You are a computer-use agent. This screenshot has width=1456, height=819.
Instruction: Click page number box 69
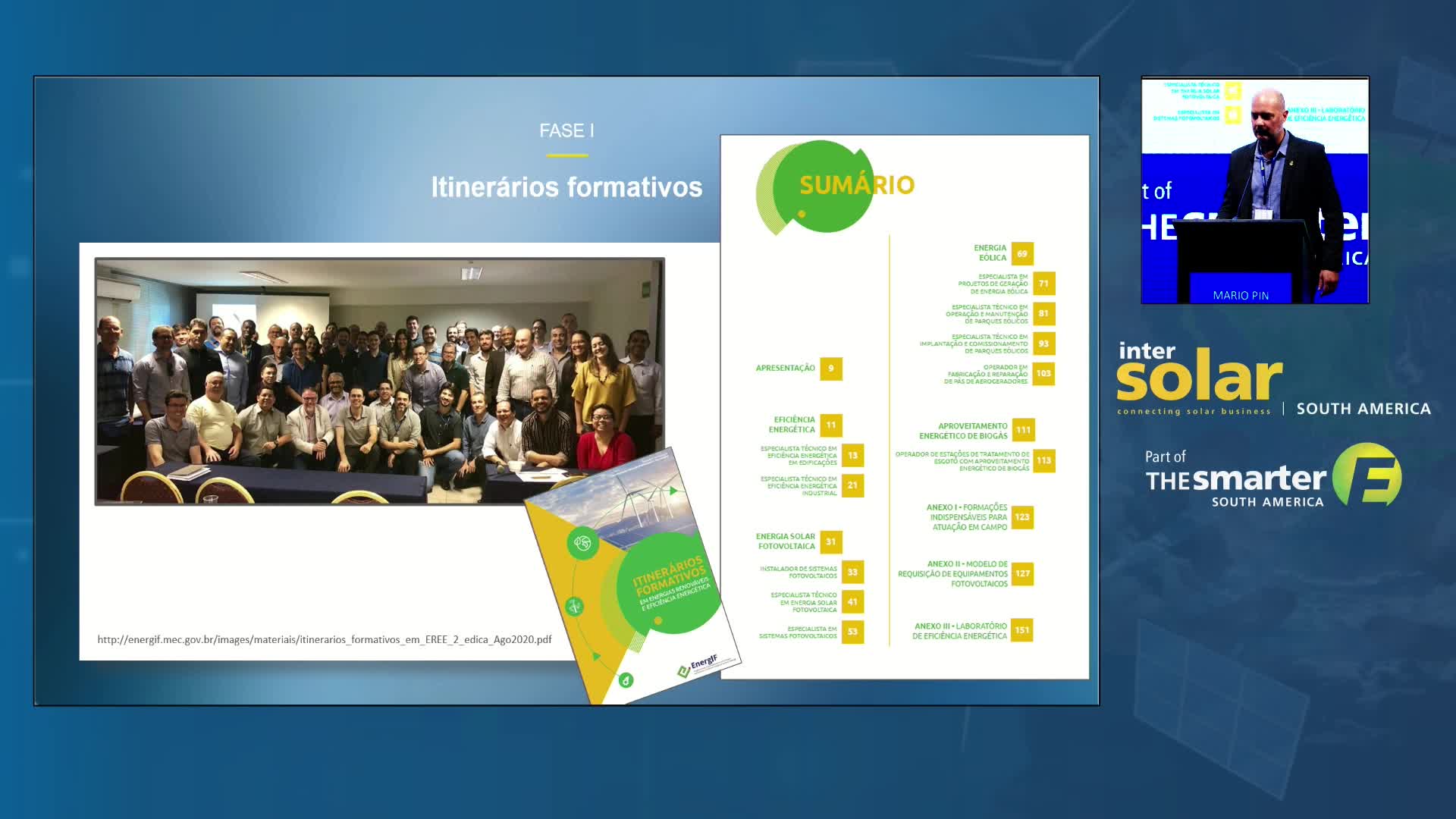point(1022,254)
